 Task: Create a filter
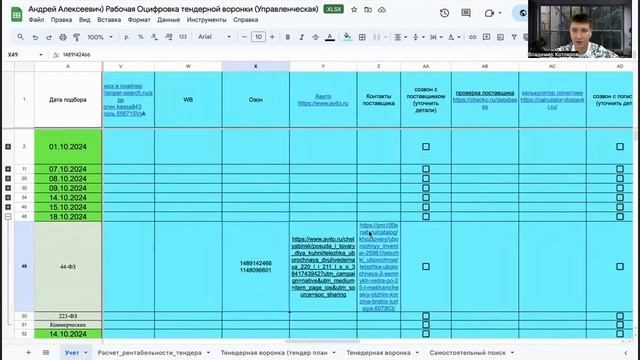coord(514,37)
